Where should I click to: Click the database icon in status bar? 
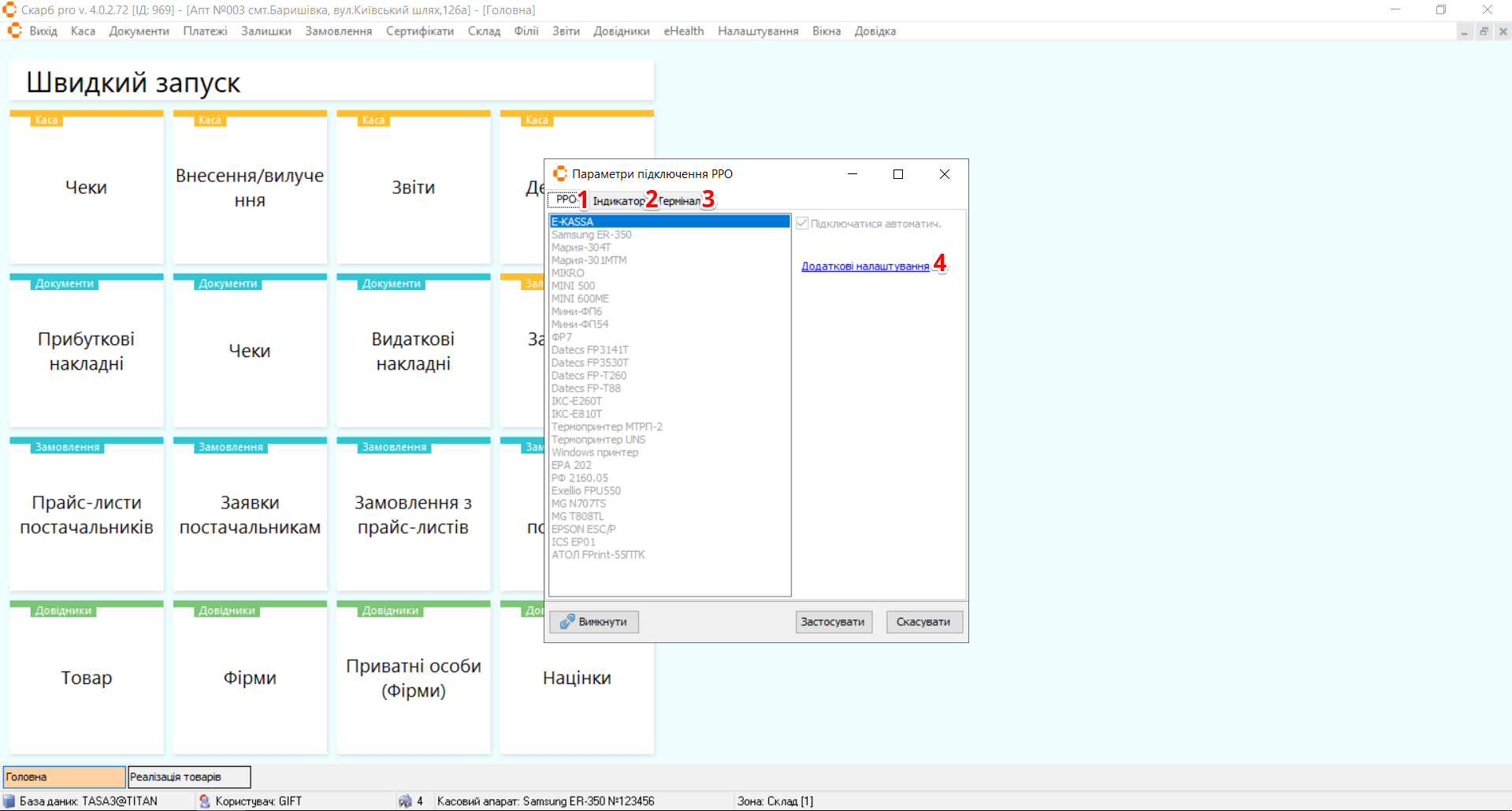pyautogui.click(x=9, y=802)
